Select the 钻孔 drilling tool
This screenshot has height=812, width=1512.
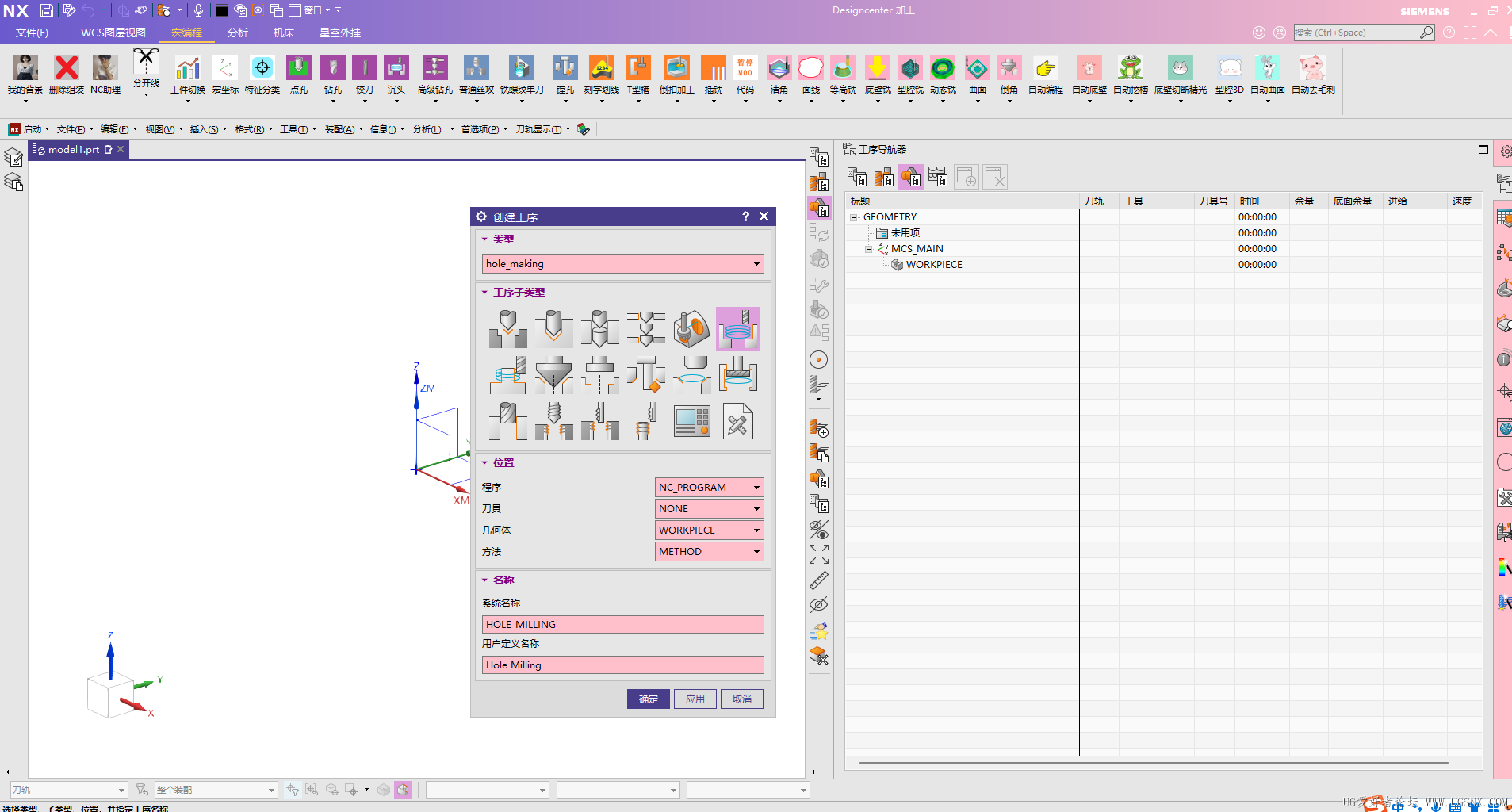[333, 67]
